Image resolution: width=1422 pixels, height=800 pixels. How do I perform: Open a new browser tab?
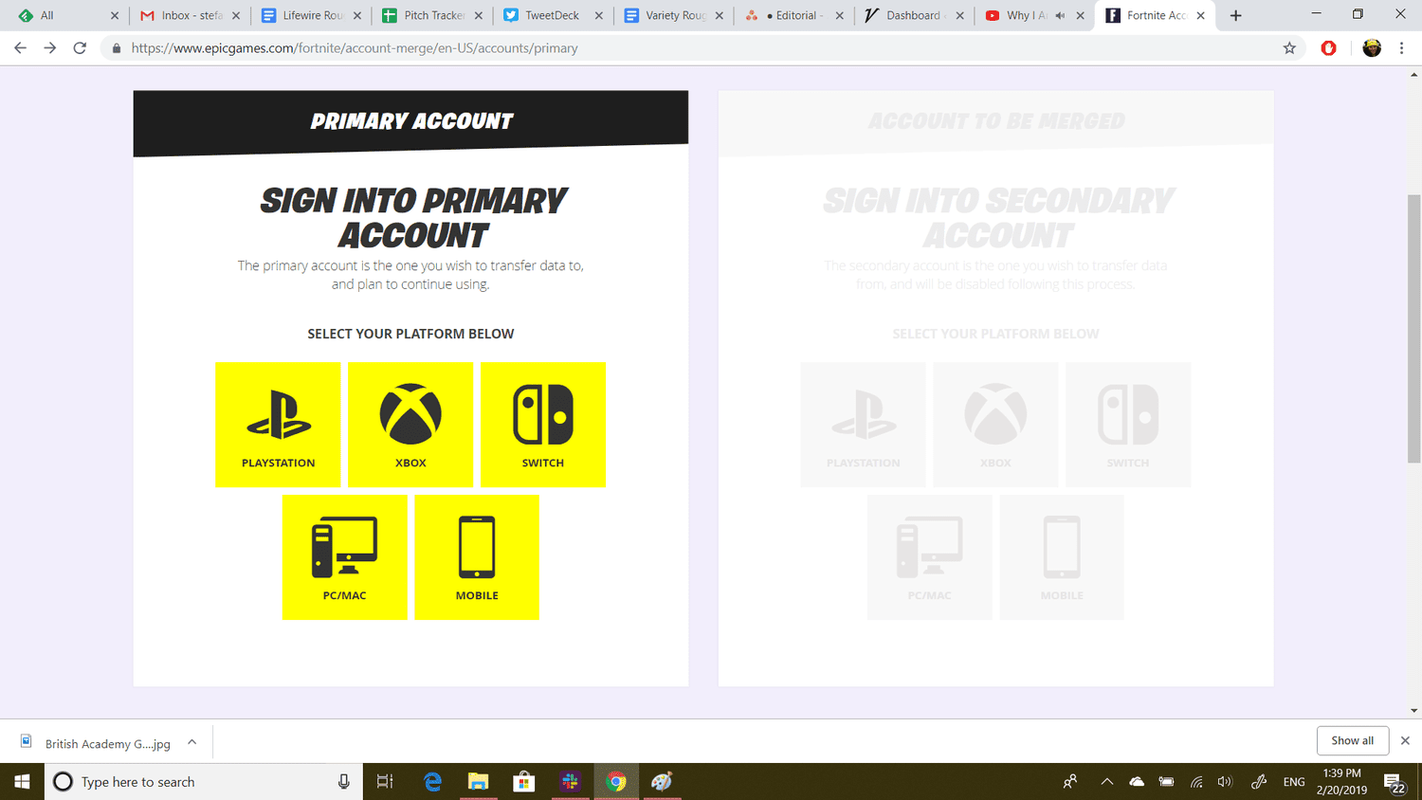(x=1236, y=16)
